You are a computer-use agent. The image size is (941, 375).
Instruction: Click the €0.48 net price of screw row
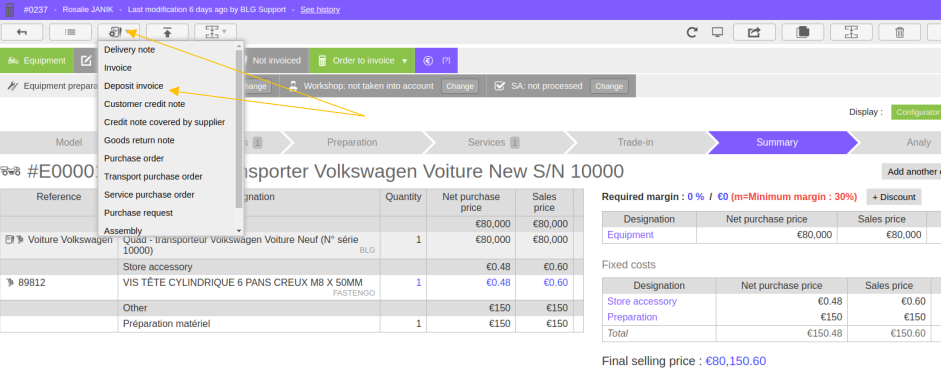click(498, 282)
